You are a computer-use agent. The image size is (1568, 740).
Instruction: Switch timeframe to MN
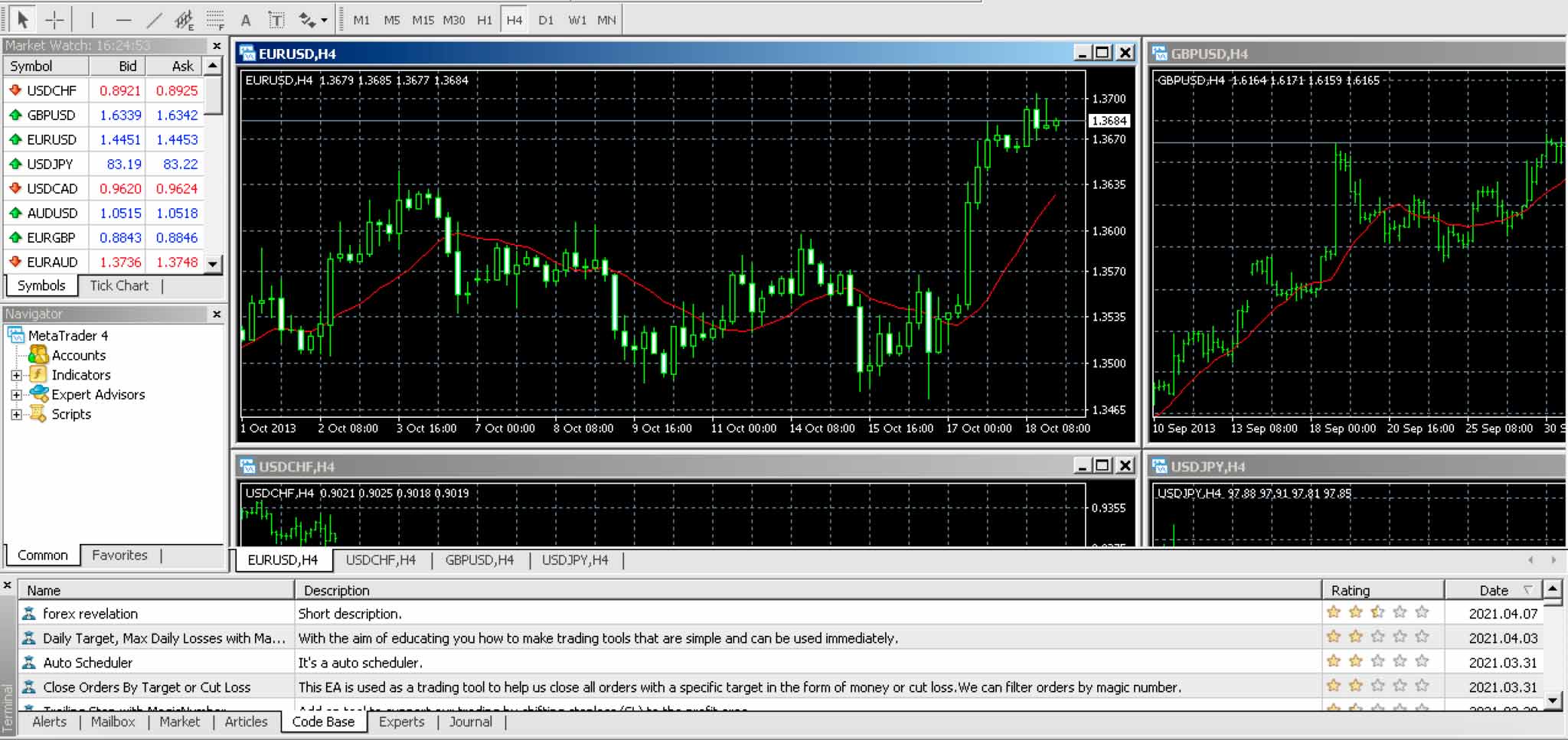coord(606,20)
